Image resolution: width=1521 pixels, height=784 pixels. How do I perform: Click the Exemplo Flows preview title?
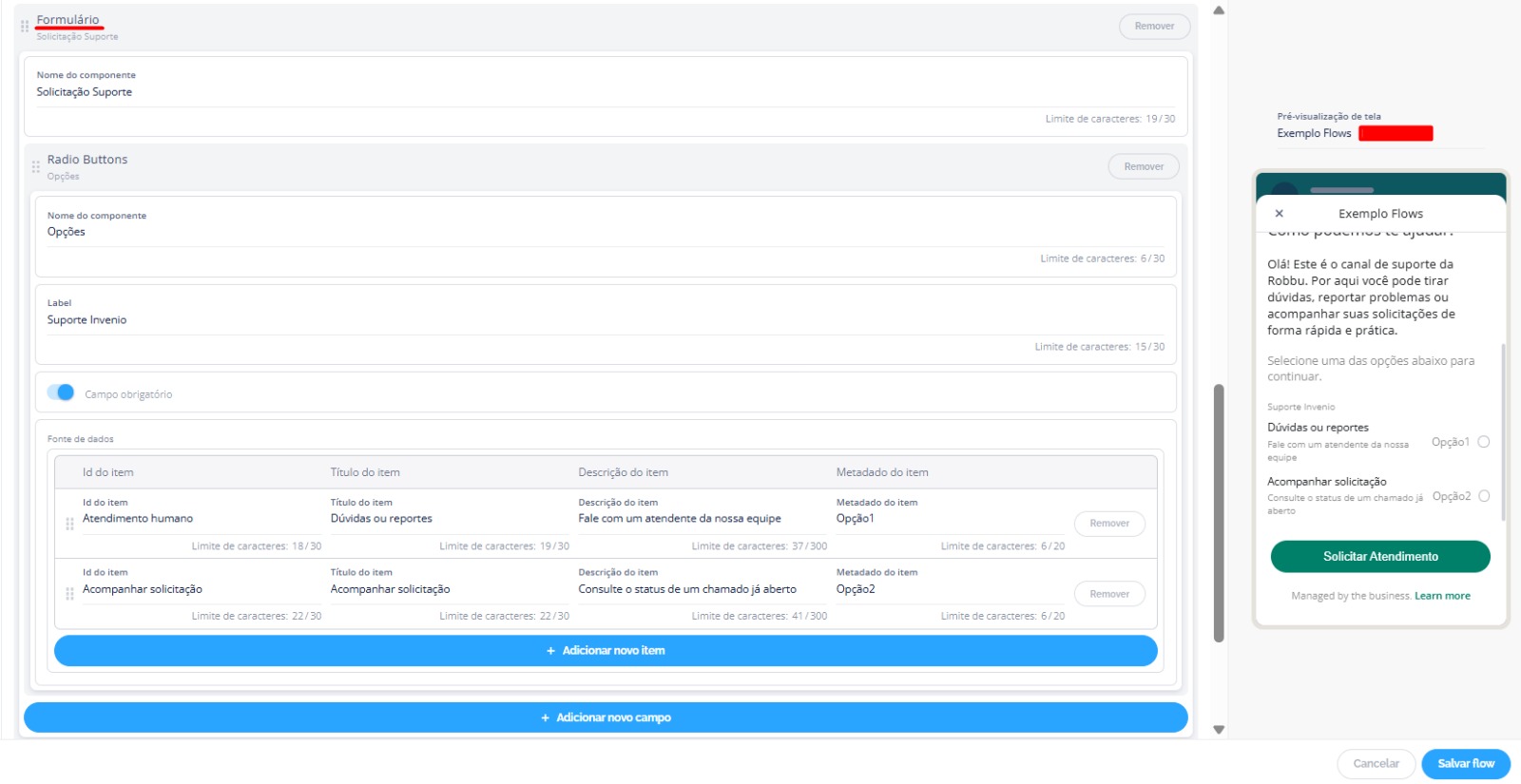coord(1380,214)
